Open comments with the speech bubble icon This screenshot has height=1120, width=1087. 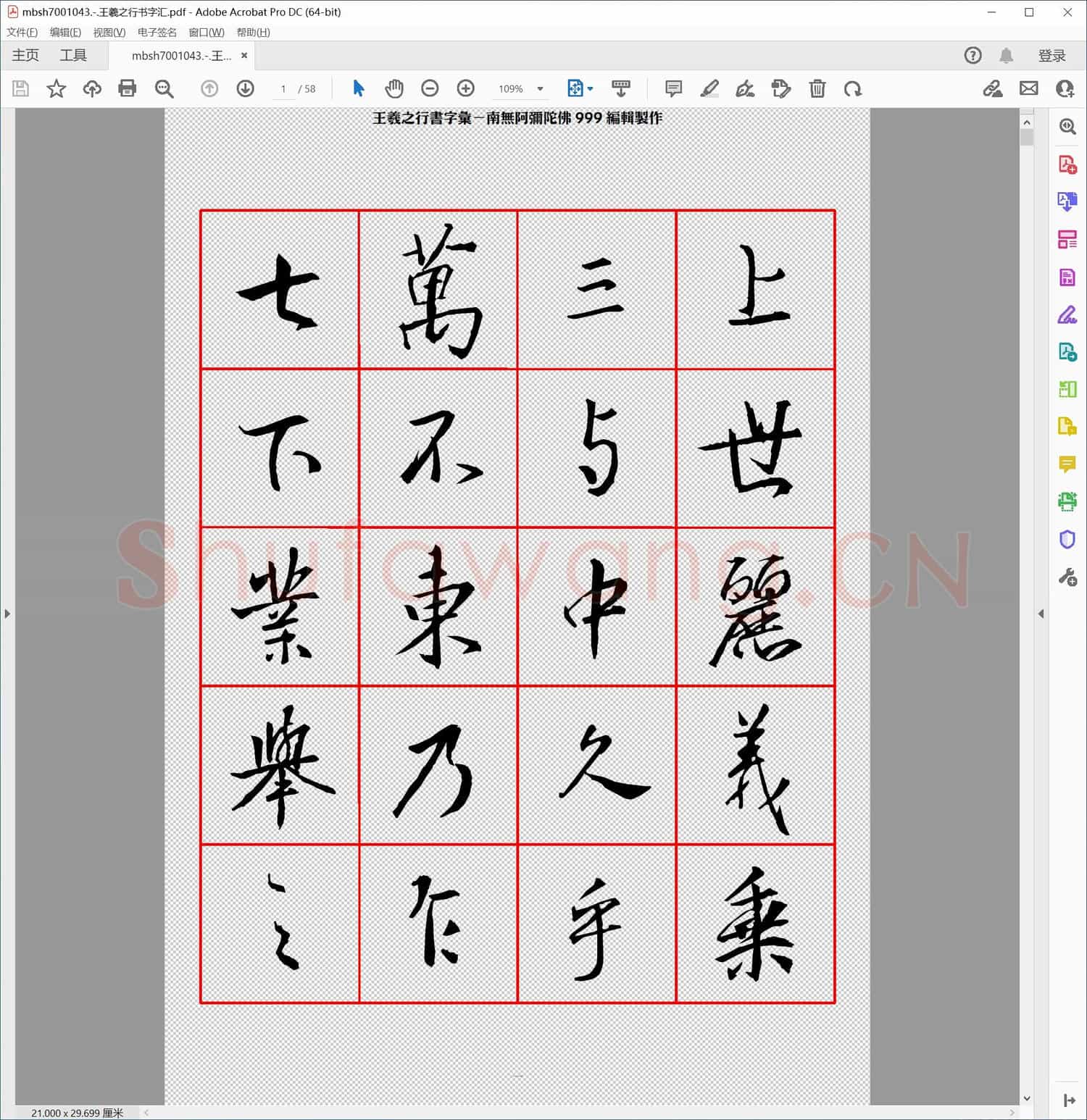(x=672, y=88)
